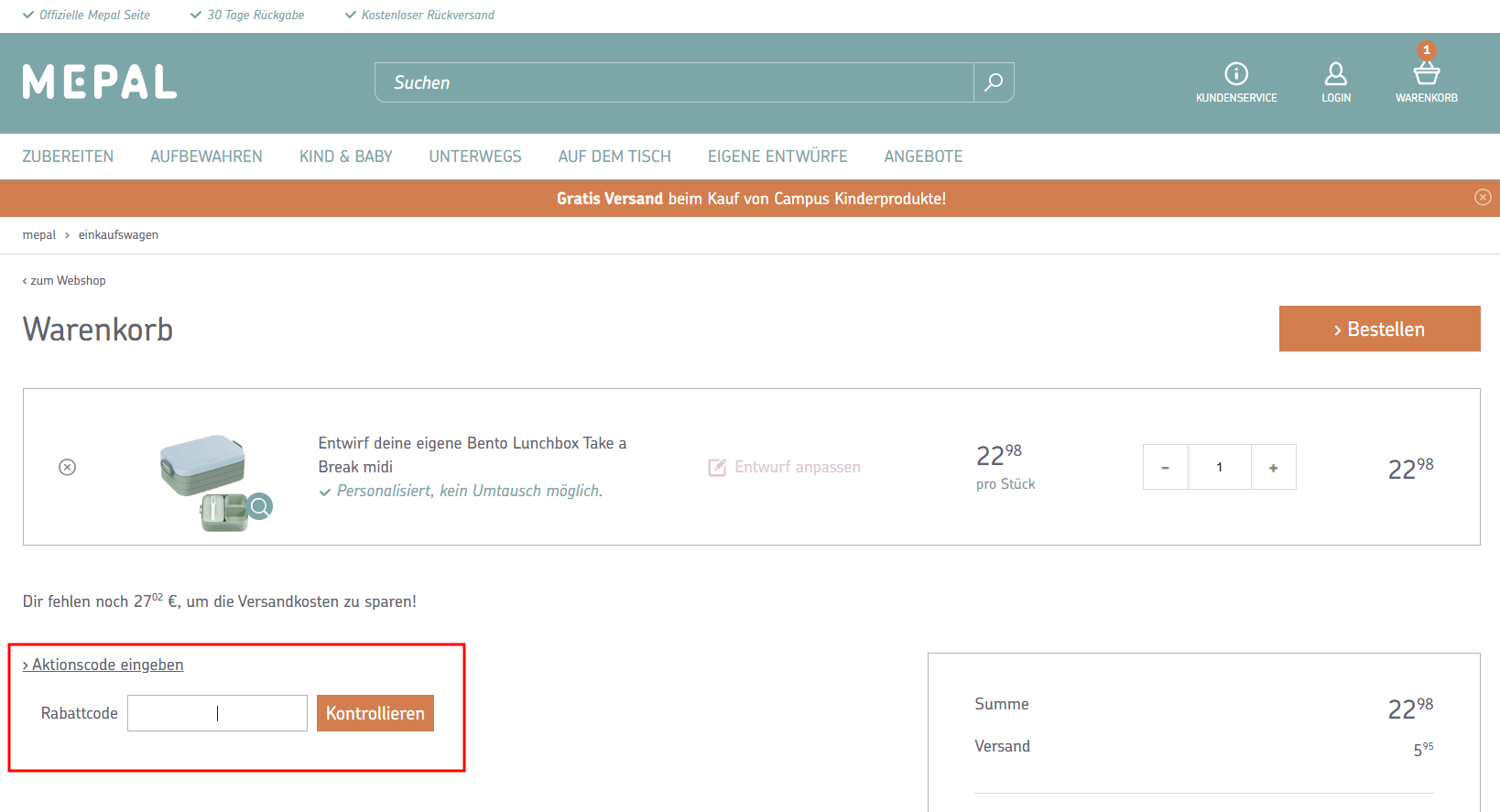
Task: Collapse the Aktionscode eingeben section
Action: [x=103, y=665]
